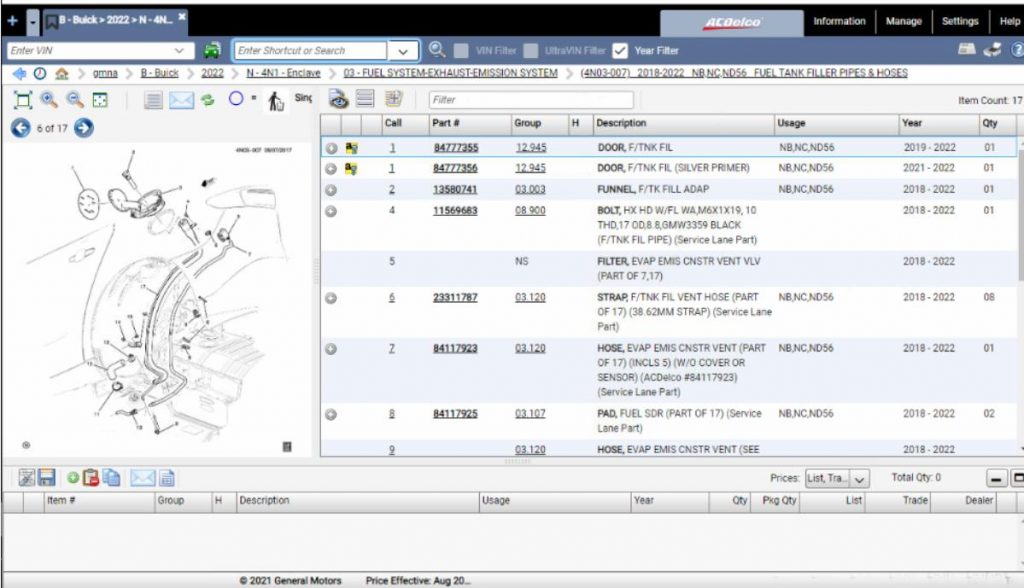Open the Settings menu
The width and height of the screenshot is (1024, 588).
tap(960, 21)
